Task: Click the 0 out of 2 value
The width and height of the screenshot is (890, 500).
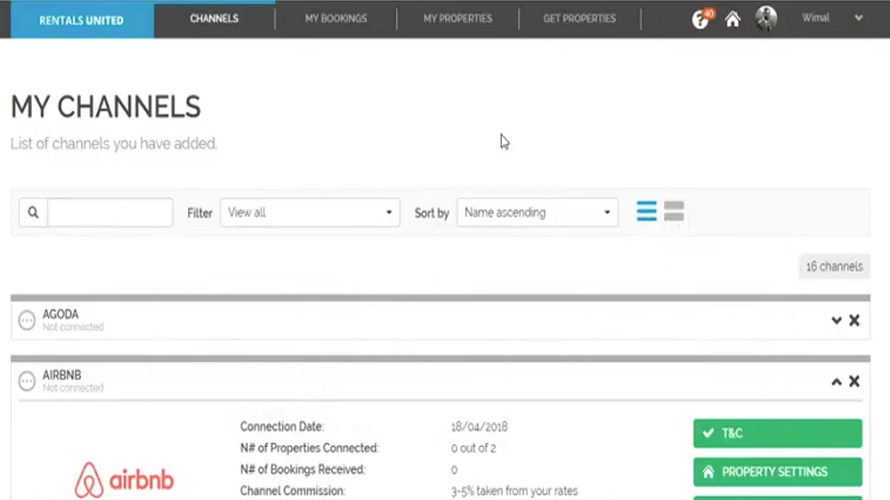Action: click(473, 448)
